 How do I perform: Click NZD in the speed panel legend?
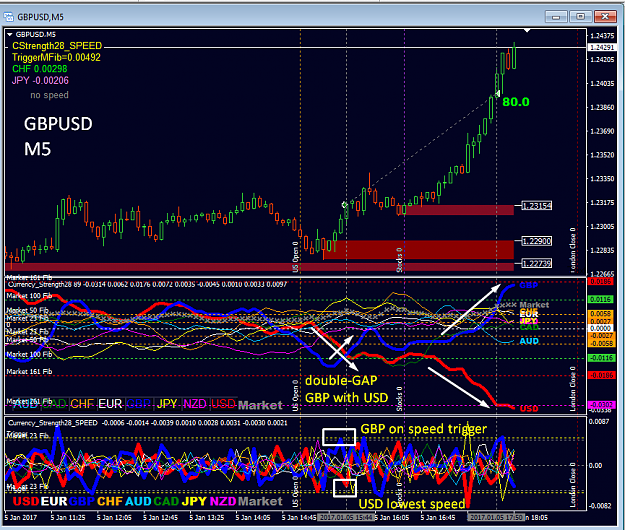223,501
